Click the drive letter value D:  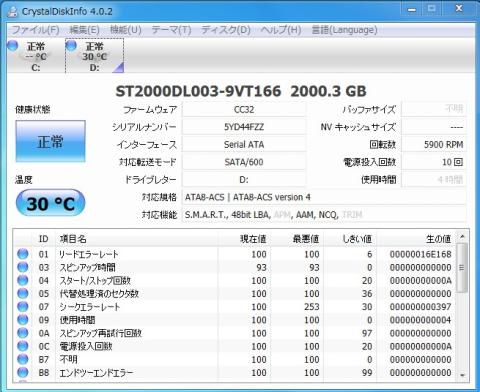pos(244,180)
